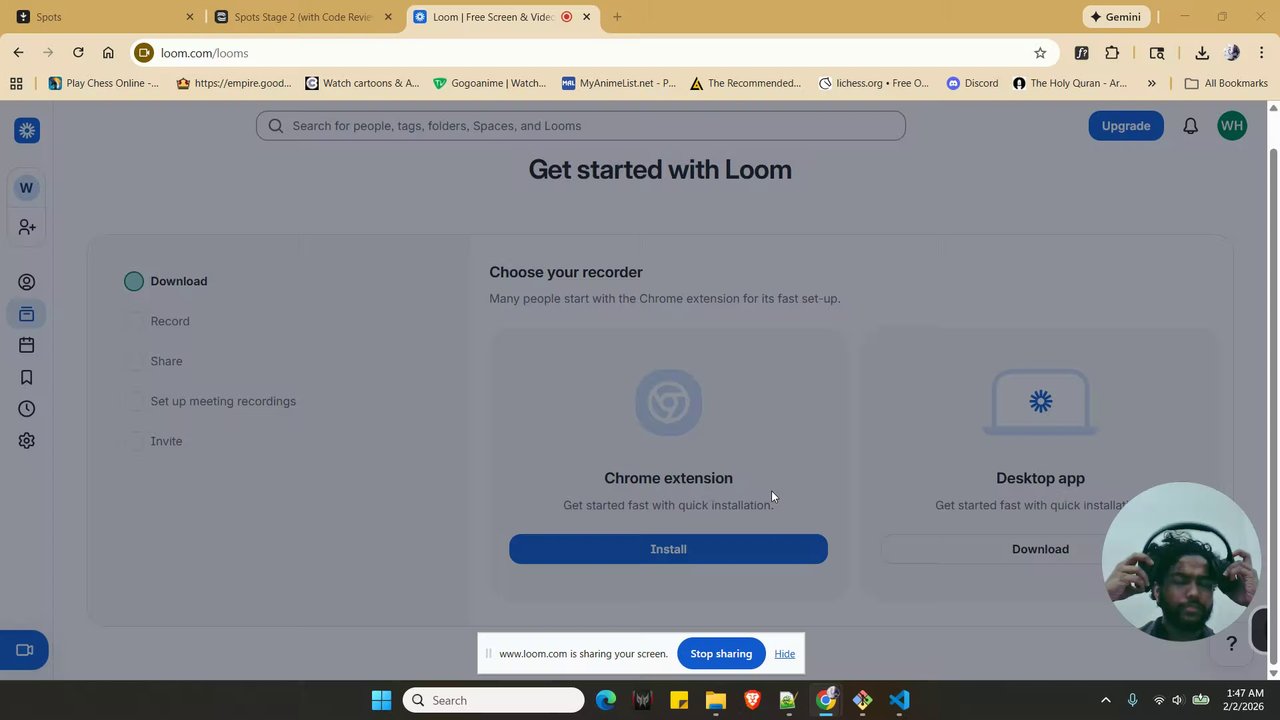View site information icon in address bar
Image resolution: width=1280 pixels, height=720 pixels.
(144, 53)
